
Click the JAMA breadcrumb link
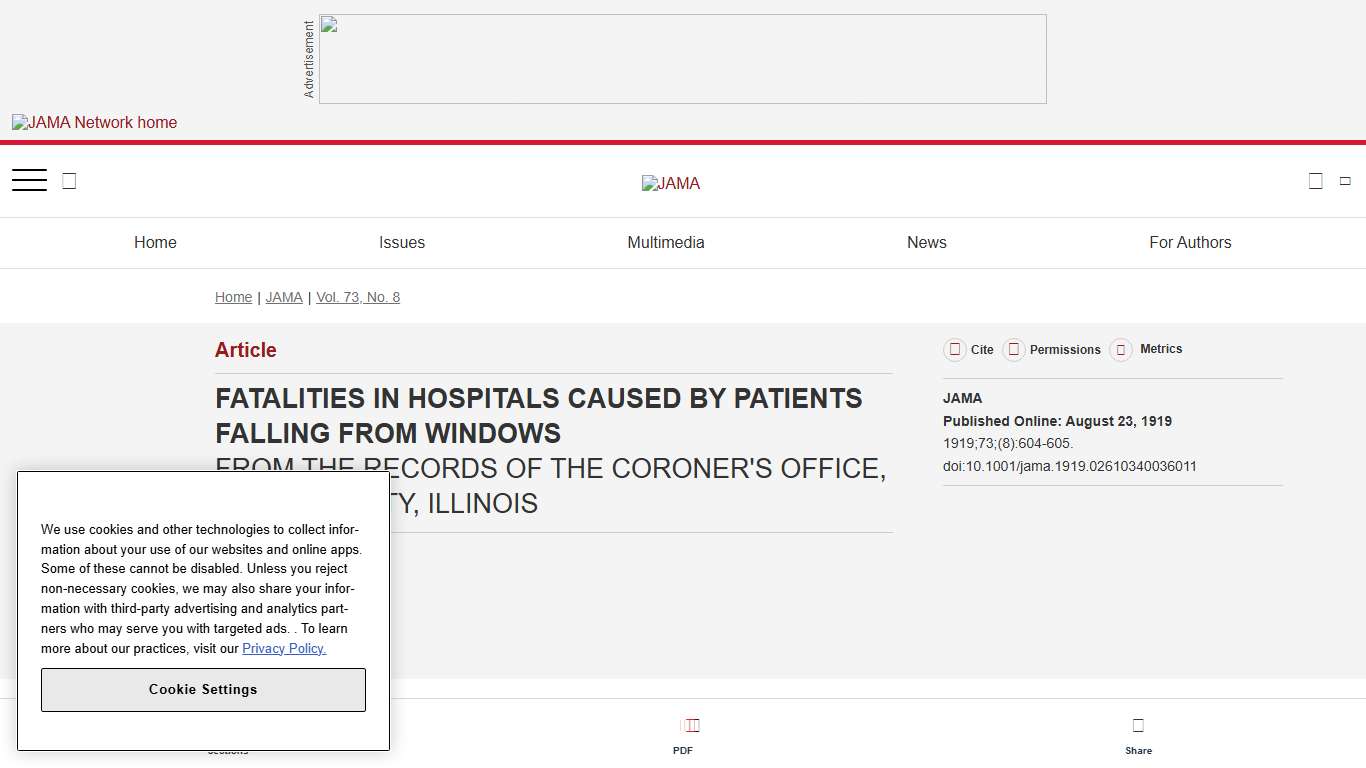(x=284, y=297)
